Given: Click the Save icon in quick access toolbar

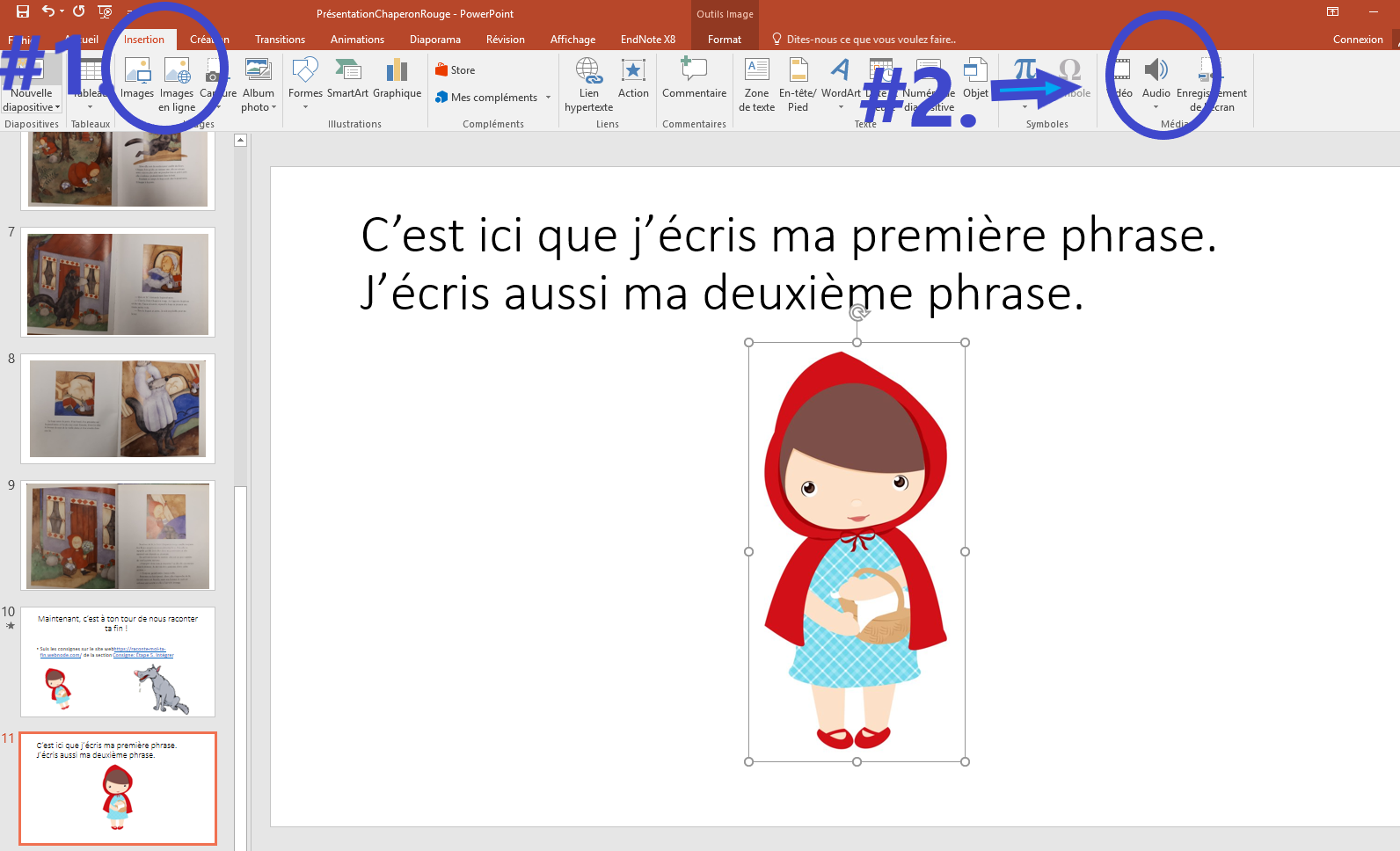Looking at the screenshot, I should (23, 11).
